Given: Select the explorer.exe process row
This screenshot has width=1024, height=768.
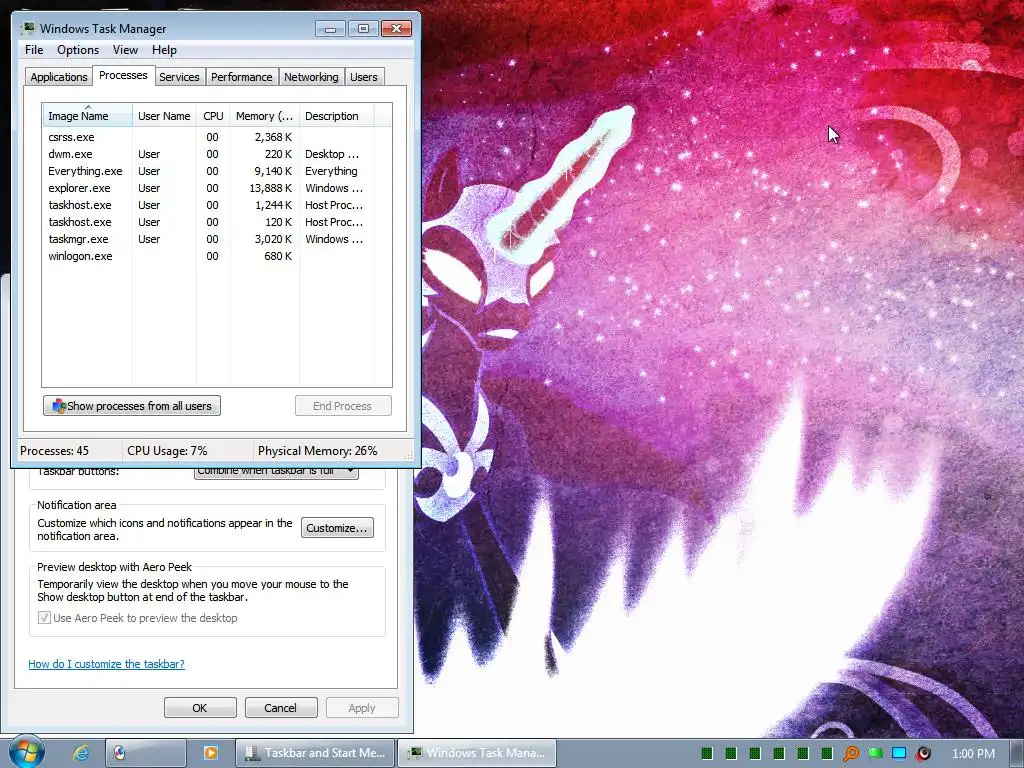Looking at the screenshot, I should 217,188.
